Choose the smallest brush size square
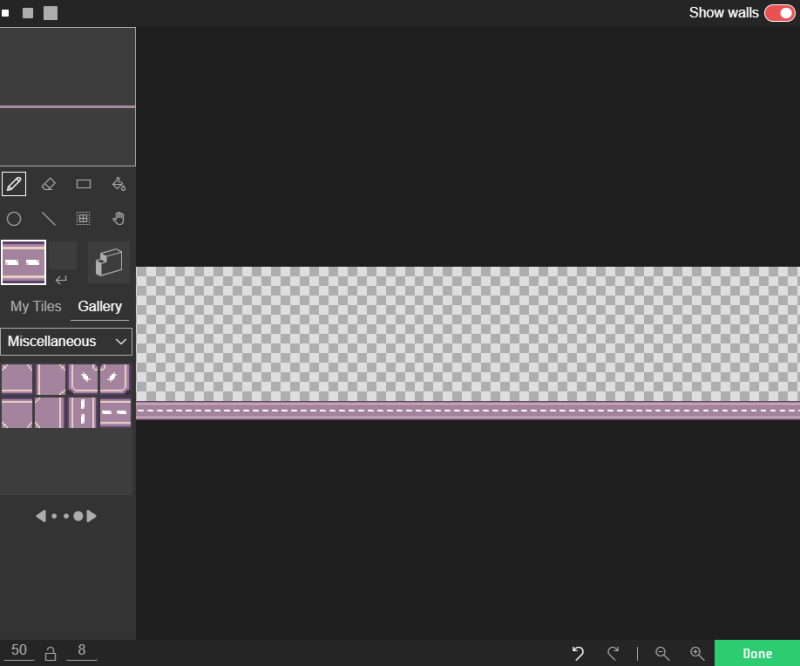Viewport: 800px width, 666px height. (5, 13)
